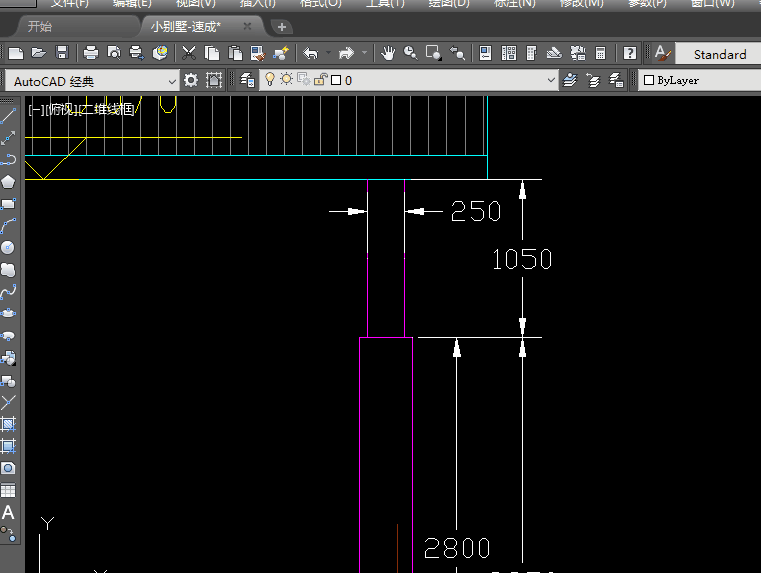The image size is (761, 573).
Task: Select the Revision Cloud tool
Action: [x=8, y=270]
